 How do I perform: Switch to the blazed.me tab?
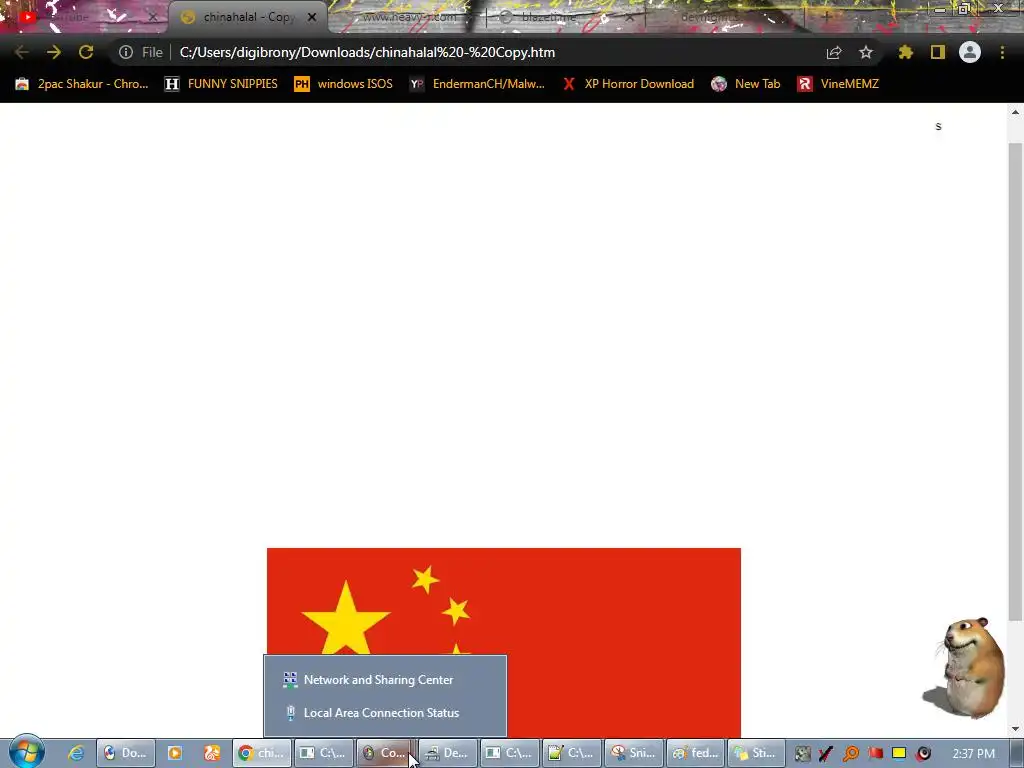[565, 17]
